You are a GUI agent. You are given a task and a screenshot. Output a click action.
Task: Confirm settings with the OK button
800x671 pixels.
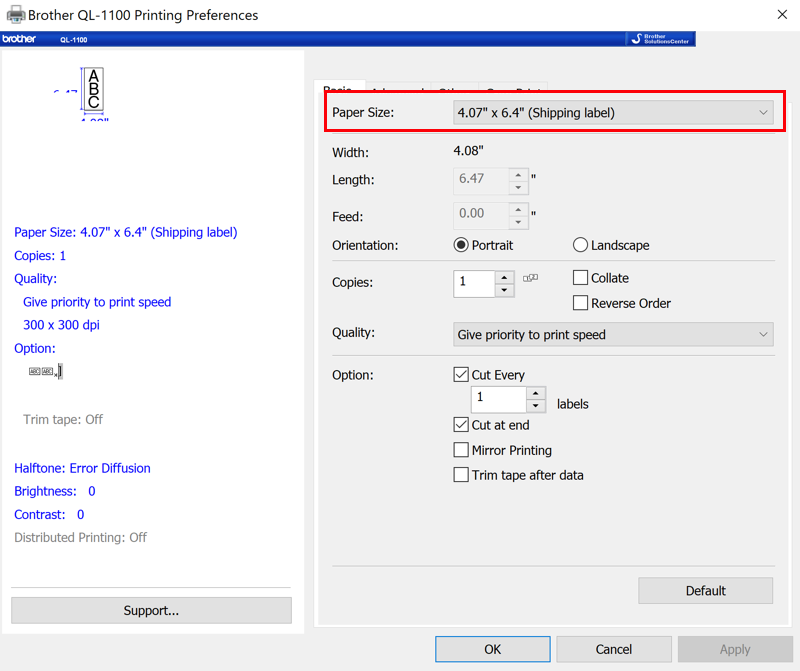(492, 649)
